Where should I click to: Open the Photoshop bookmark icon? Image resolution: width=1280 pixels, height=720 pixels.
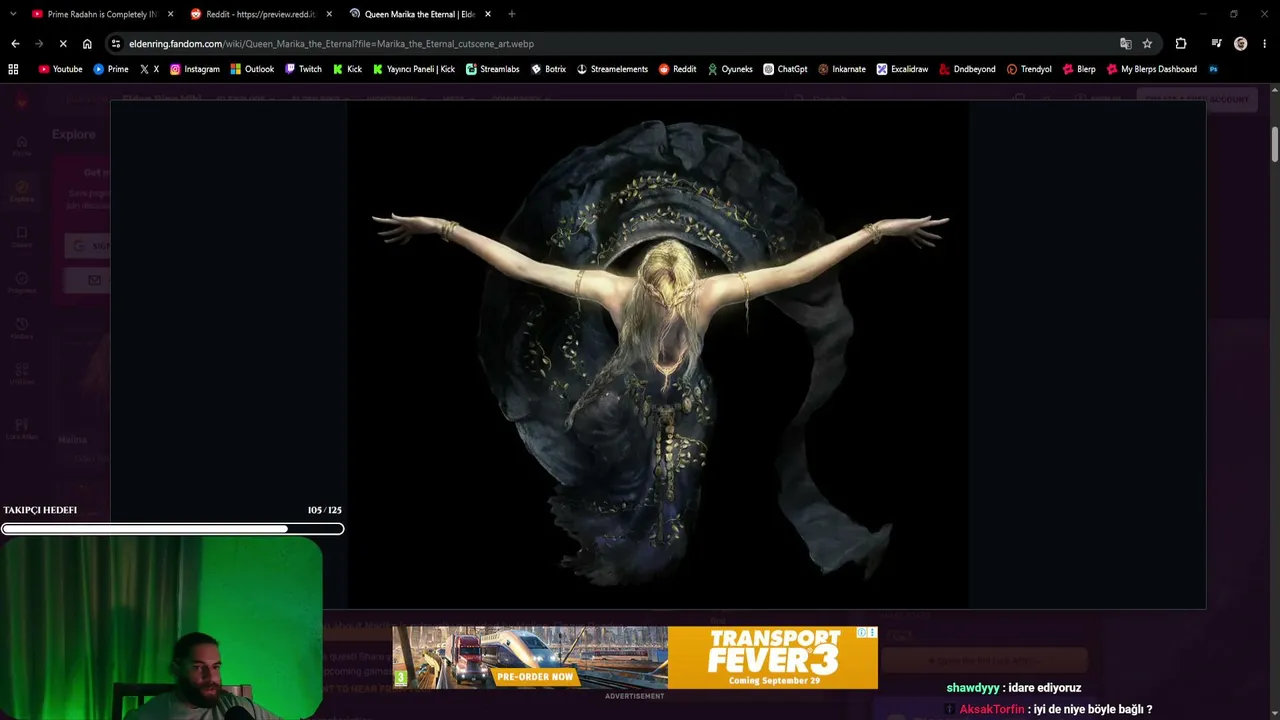click(1213, 69)
